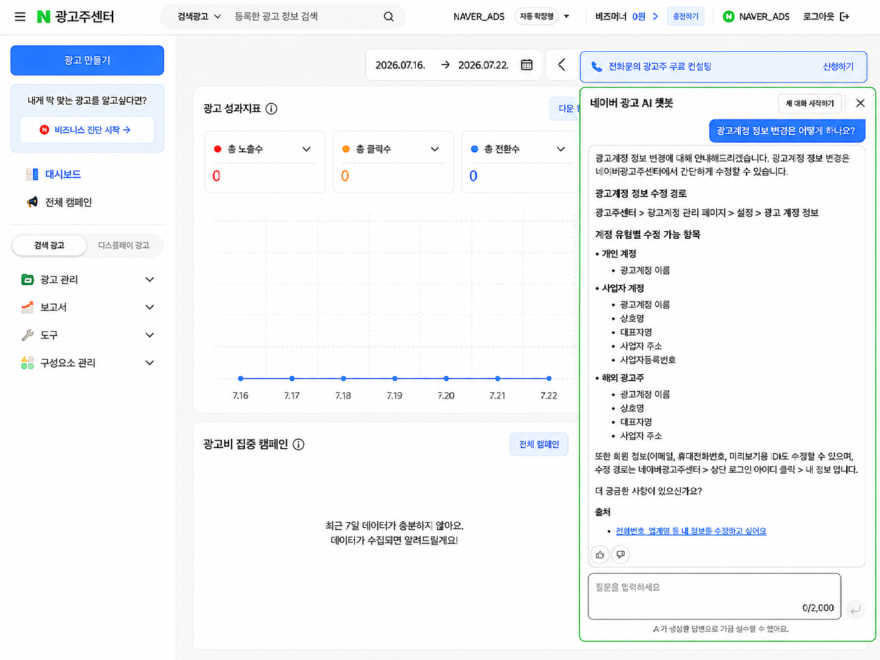The width and height of the screenshot is (880, 660).
Task: Open the 검색광고 search type dropdown
Action: click(x=199, y=16)
